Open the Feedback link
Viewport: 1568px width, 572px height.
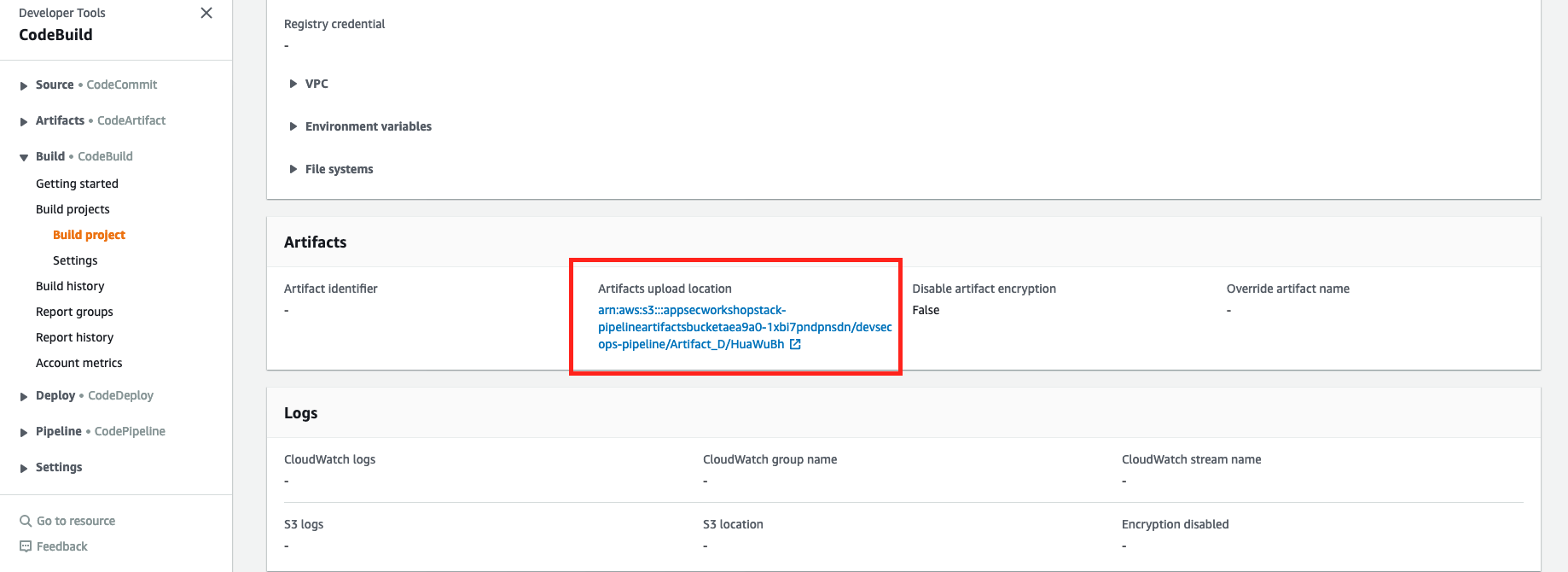62,546
